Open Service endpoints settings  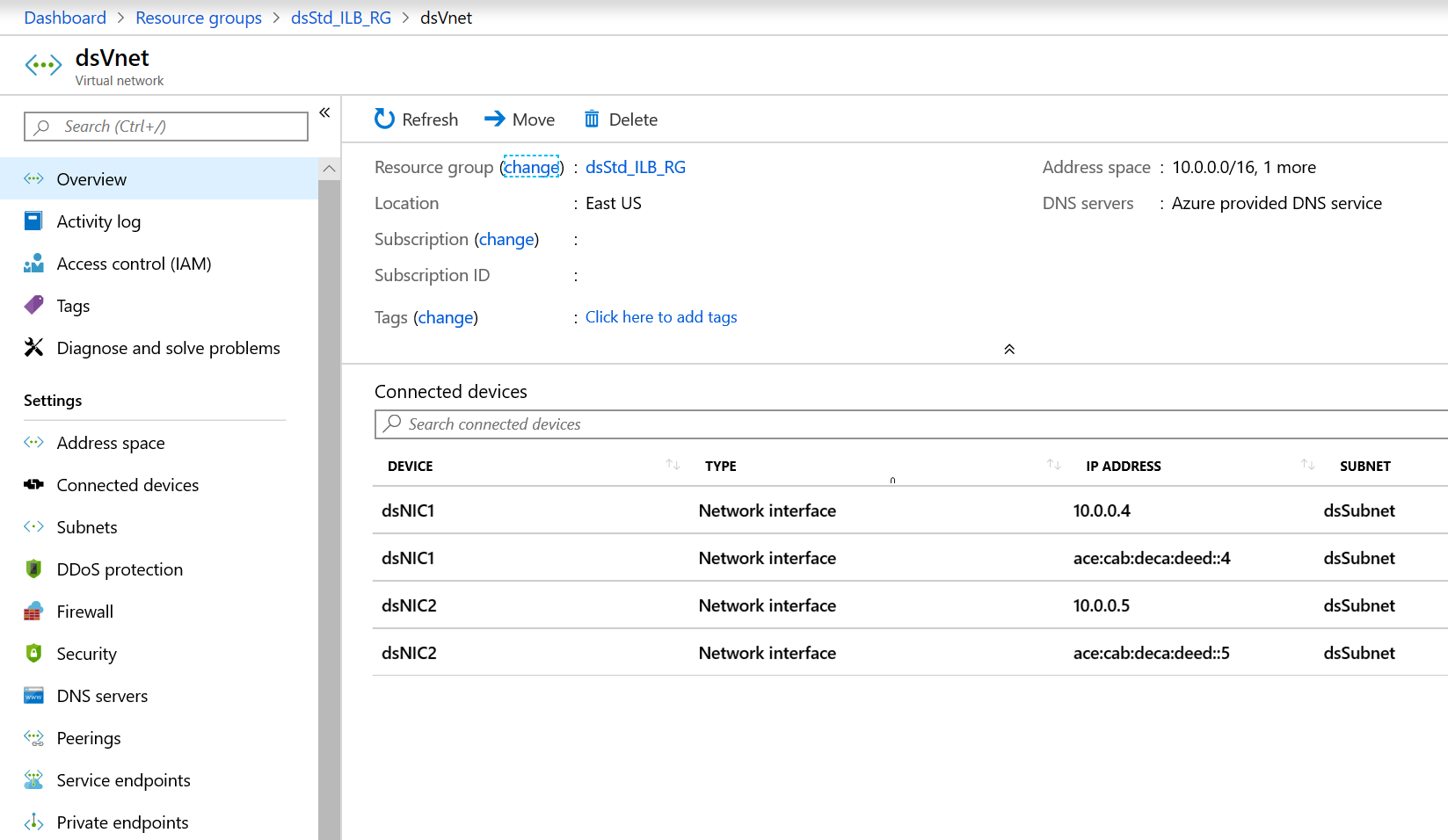[123, 779]
